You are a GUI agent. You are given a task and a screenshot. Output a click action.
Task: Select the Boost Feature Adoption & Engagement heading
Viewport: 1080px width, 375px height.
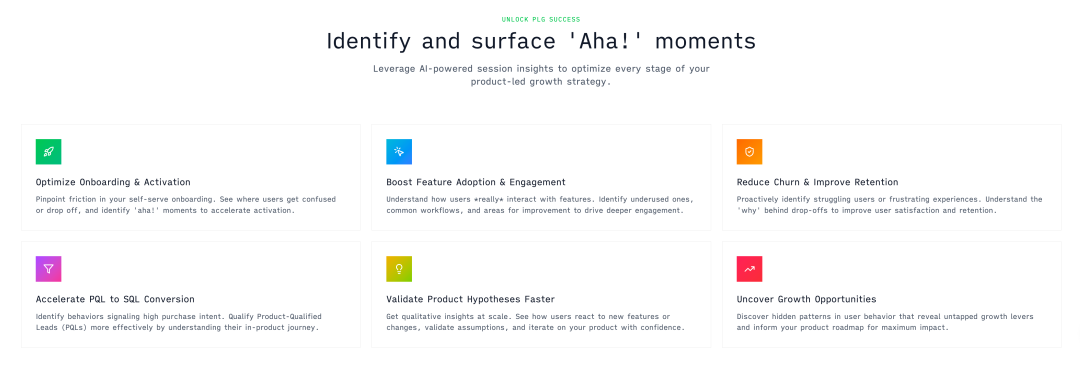coord(476,182)
